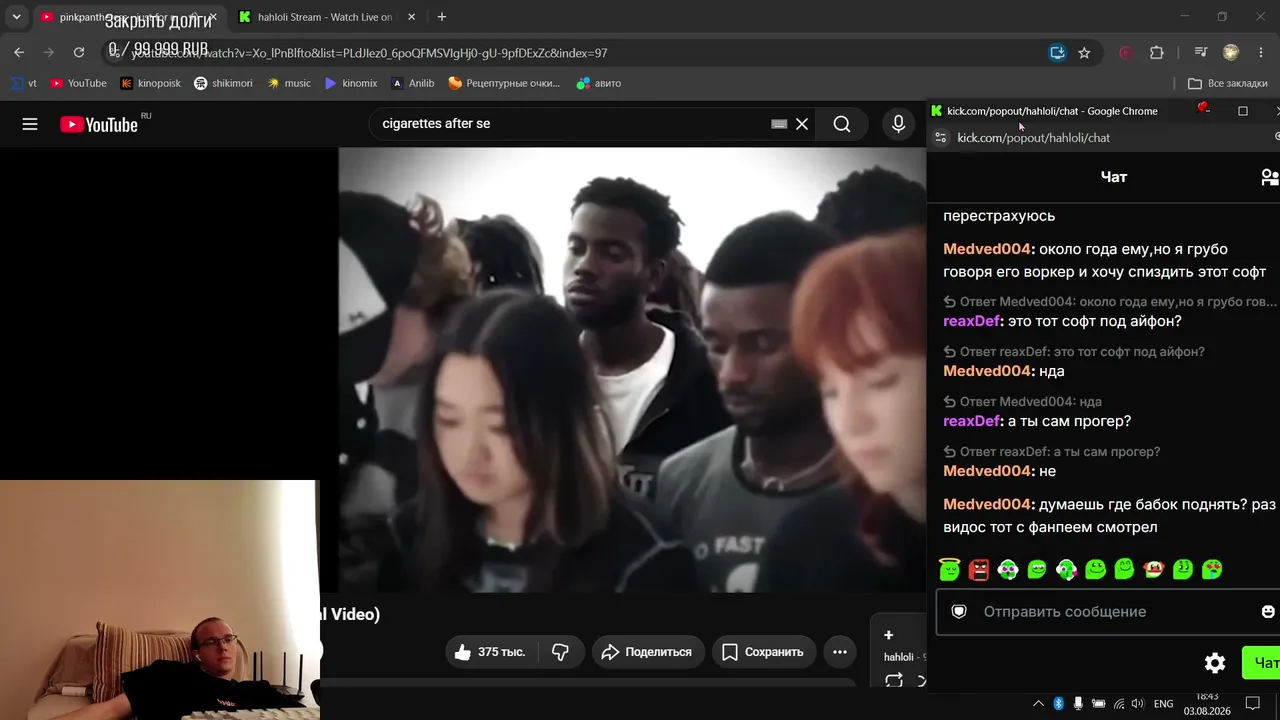
Task: Click the Поделиться share button
Action: 648,652
